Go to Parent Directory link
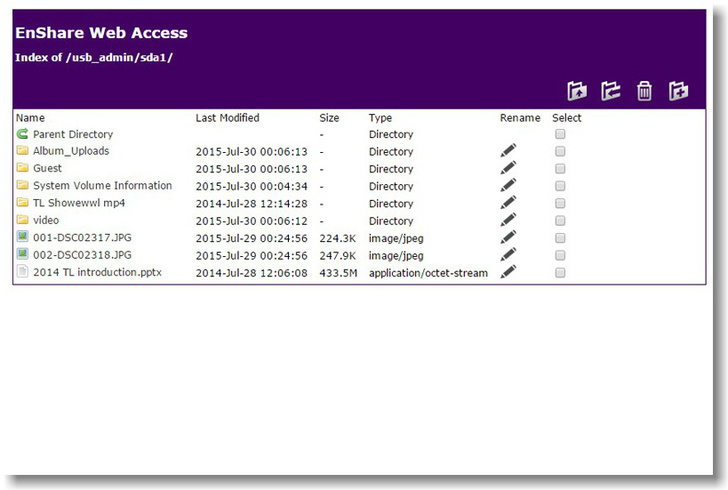This screenshot has height=490, width=728. coord(73,134)
